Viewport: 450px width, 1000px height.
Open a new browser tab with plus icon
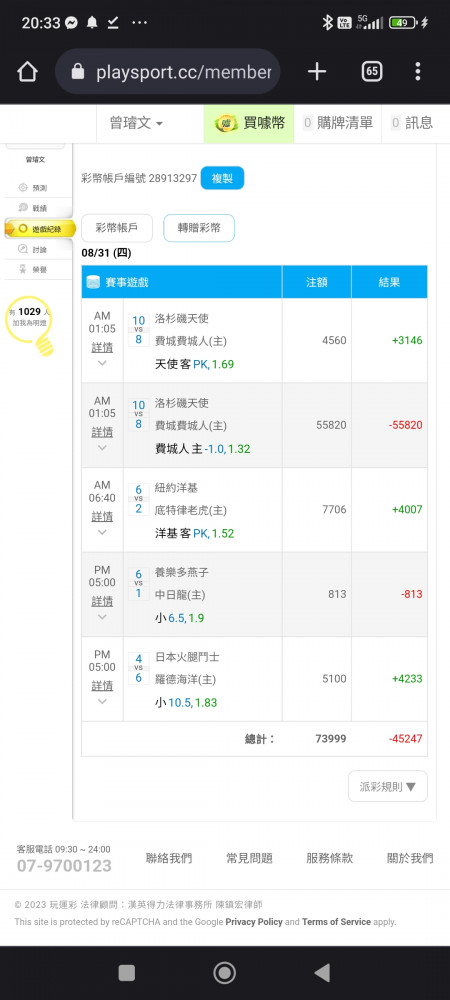(x=317, y=72)
